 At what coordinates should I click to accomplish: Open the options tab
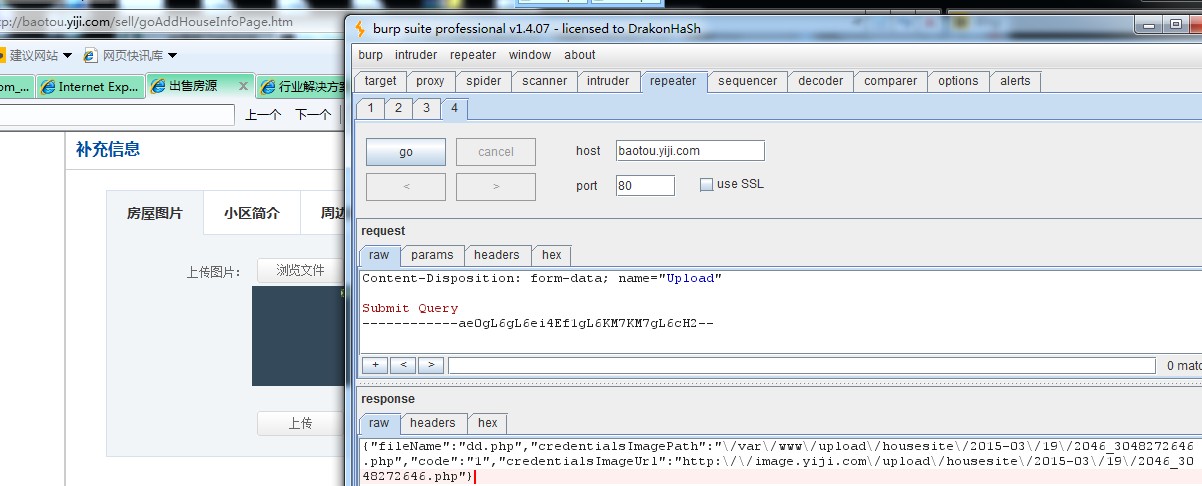click(x=958, y=81)
